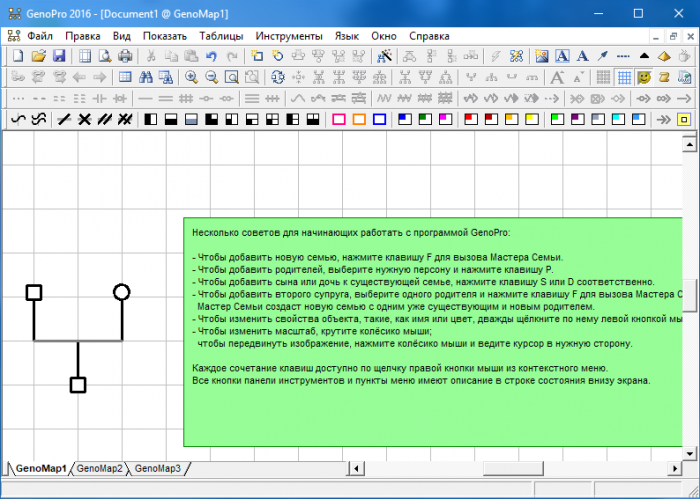The image size is (700, 499).
Task: Click the smiley face toolbar icon
Action: (x=644, y=77)
